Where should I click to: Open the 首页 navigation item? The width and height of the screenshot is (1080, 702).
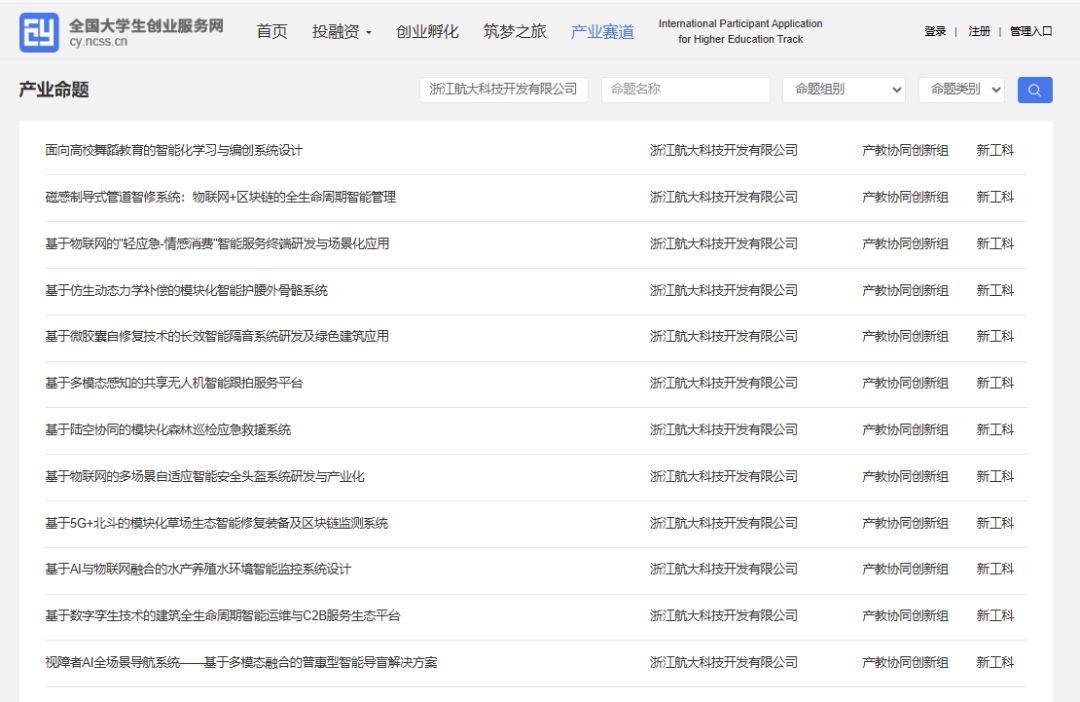pyautogui.click(x=272, y=32)
